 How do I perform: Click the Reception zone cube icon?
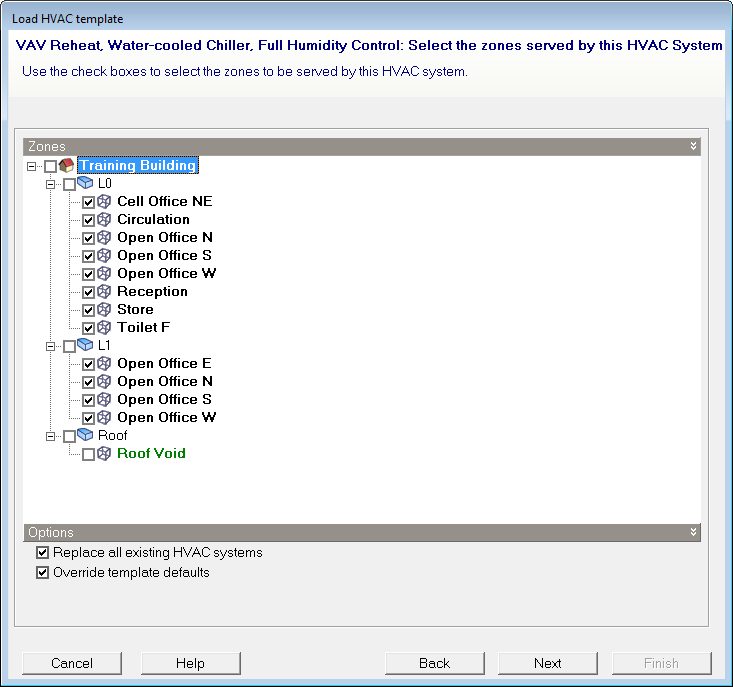104,292
